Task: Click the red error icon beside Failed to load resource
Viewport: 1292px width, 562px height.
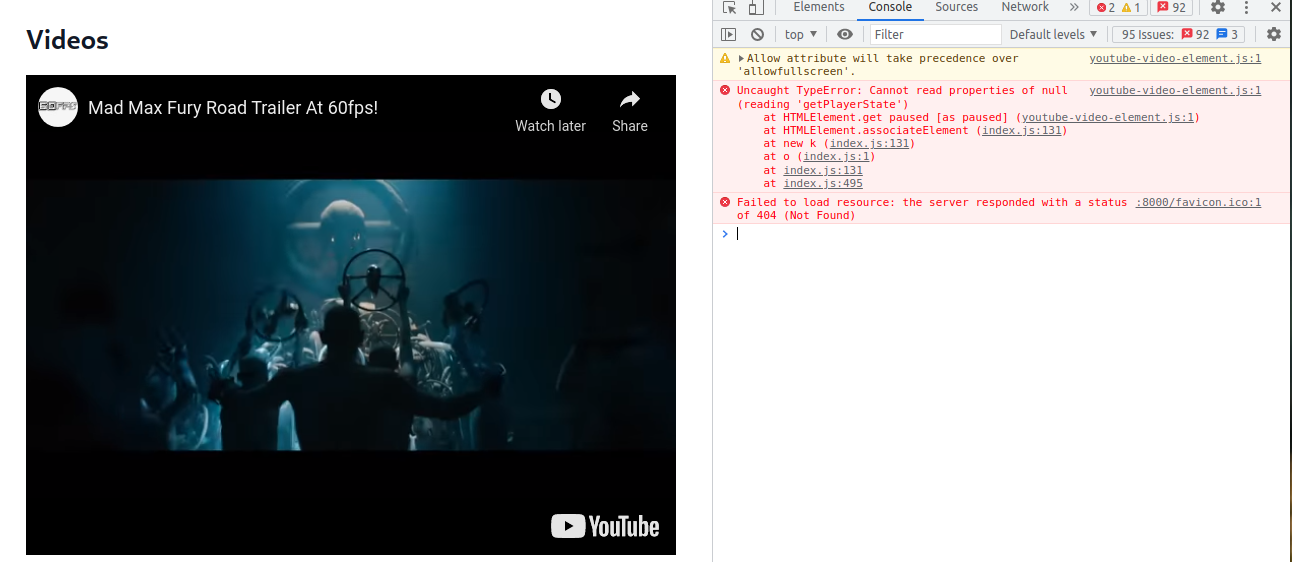Action: pyautogui.click(x=725, y=203)
